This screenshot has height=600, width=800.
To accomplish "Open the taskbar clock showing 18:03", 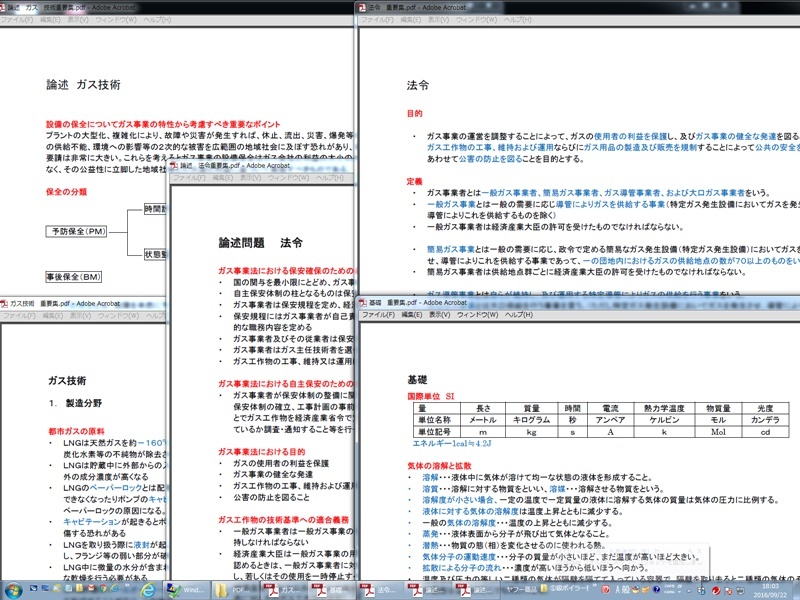I will [770, 591].
